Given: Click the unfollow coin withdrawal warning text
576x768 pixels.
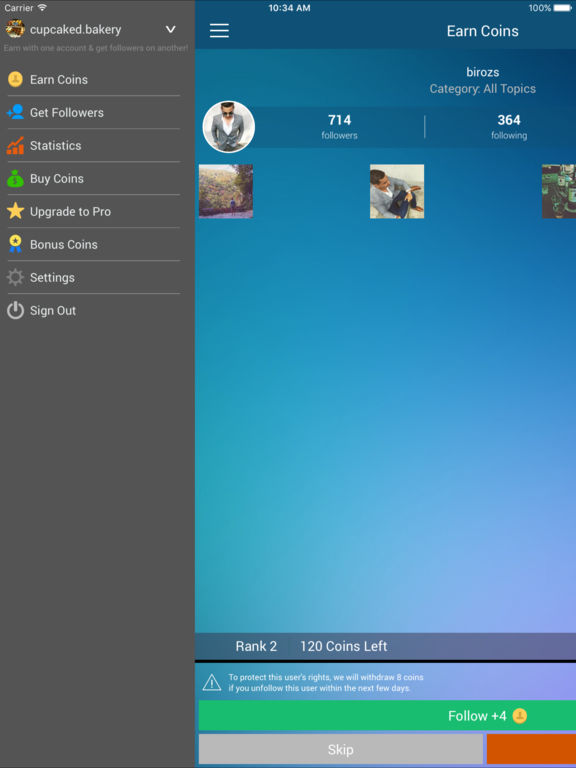Looking at the screenshot, I should coord(326,683).
